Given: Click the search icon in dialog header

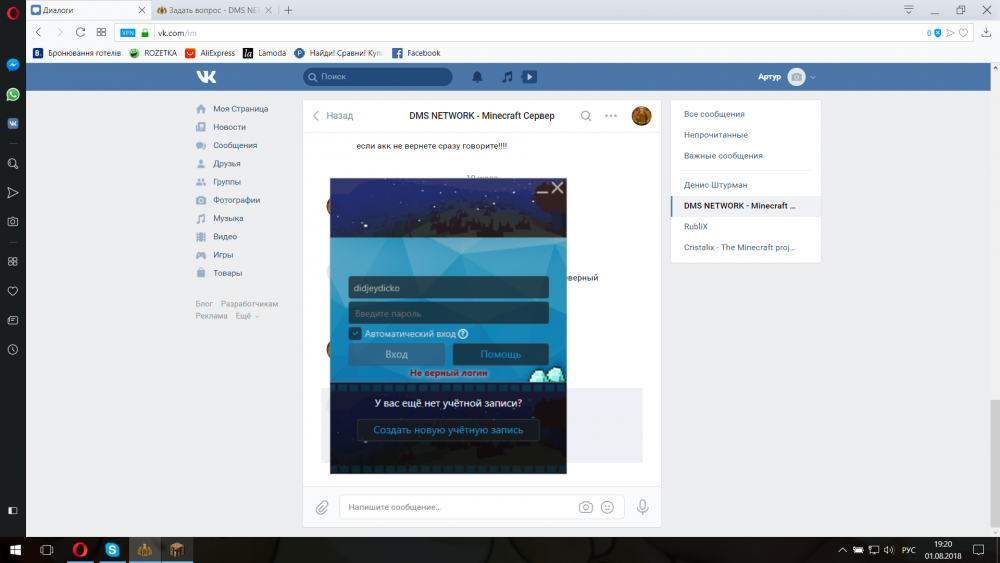Looking at the screenshot, I should [586, 116].
